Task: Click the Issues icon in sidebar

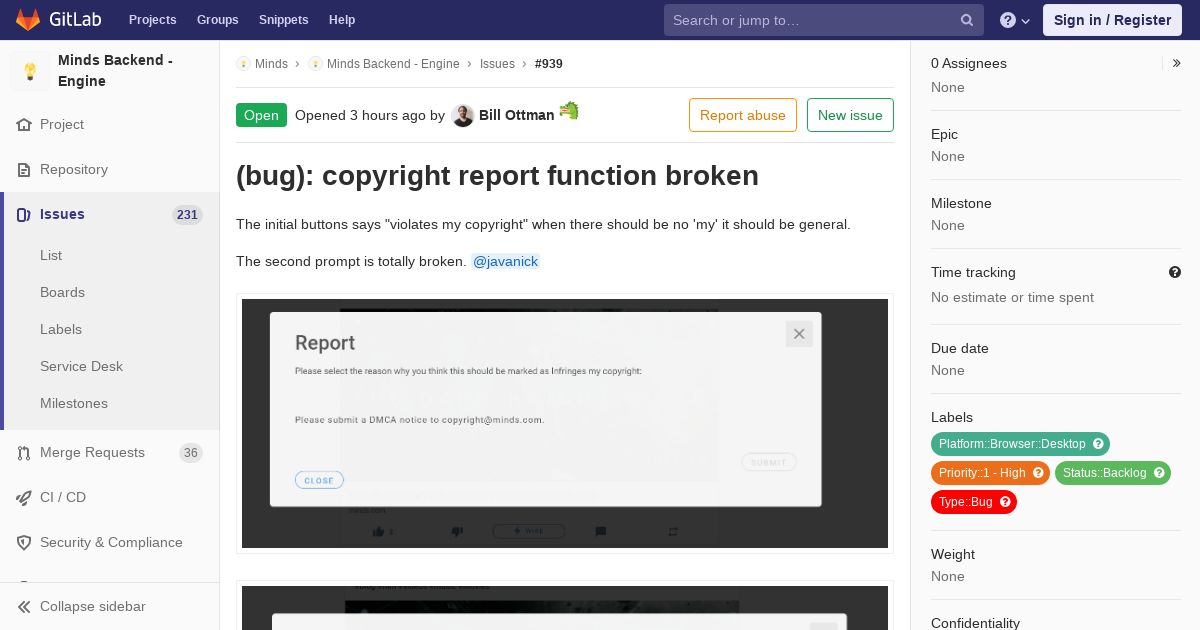Action: [x=24, y=215]
